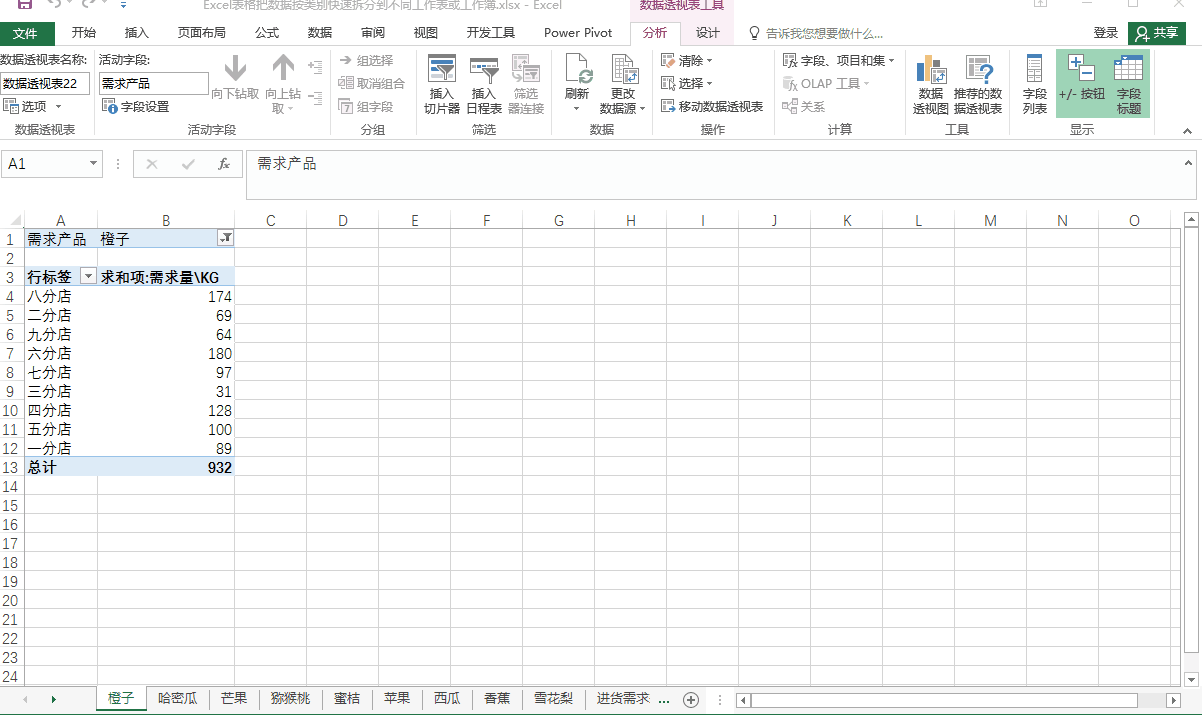Switch to the Data ribbon tab

pyautogui.click(x=320, y=33)
